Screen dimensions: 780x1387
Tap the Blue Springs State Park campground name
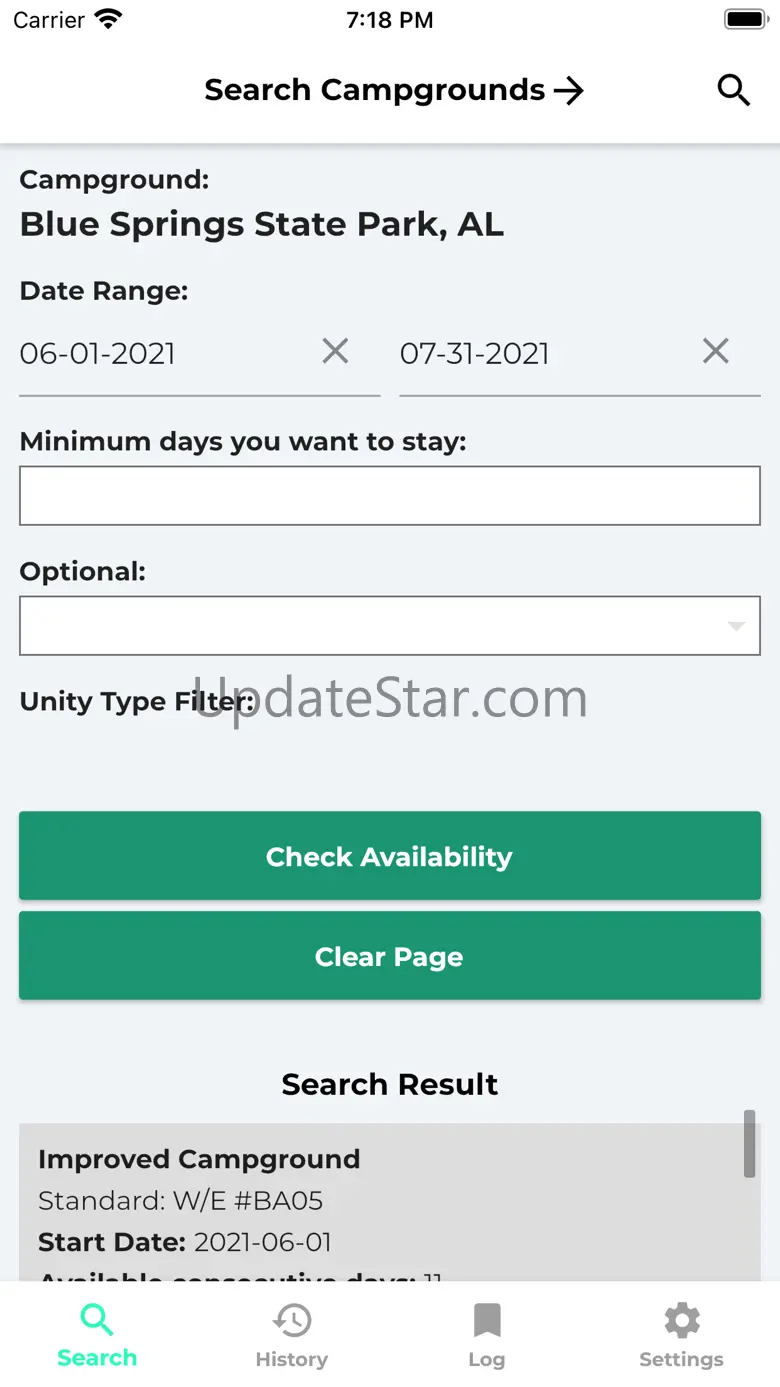(x=262, y=224)
